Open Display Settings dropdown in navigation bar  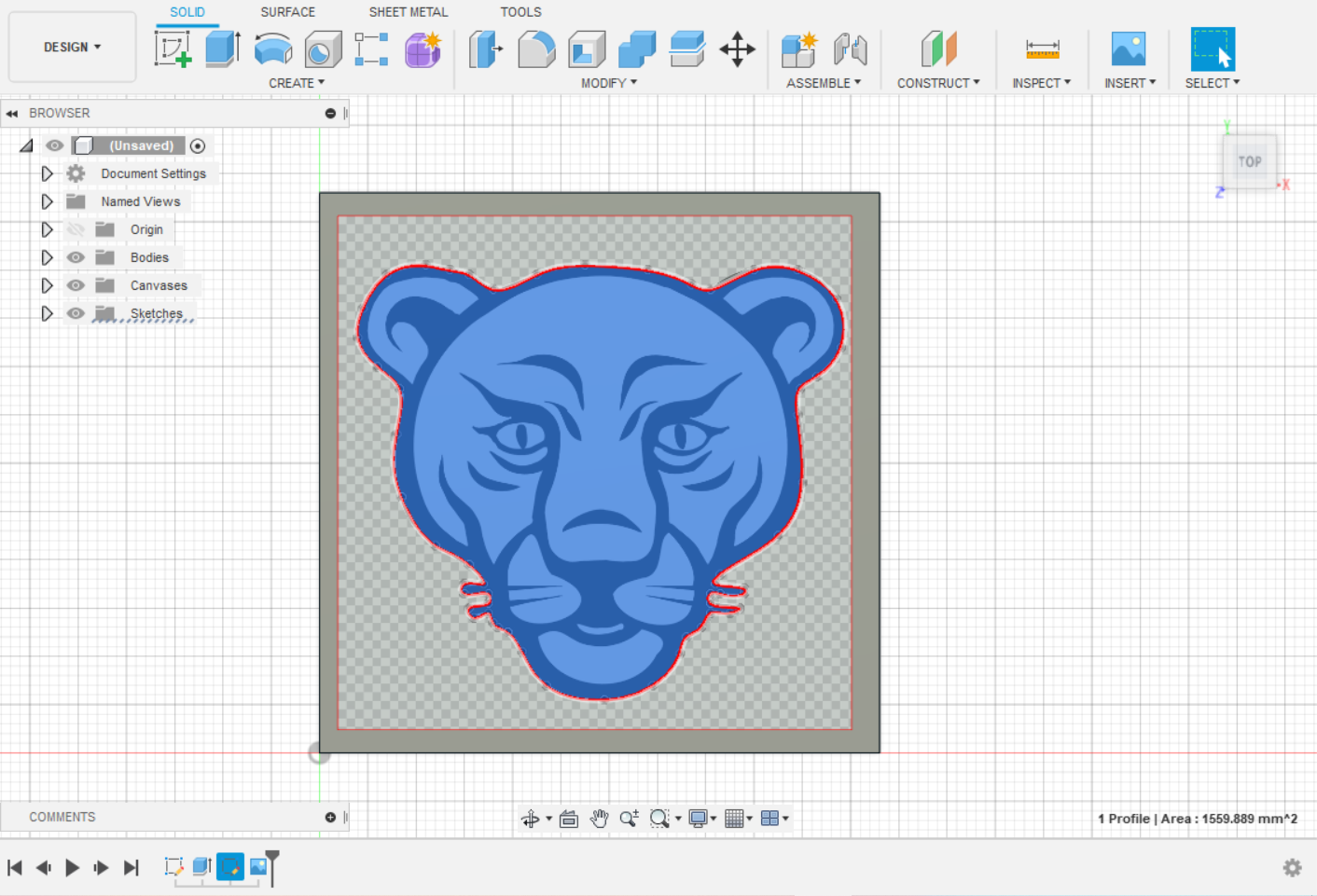pos(702,819)
